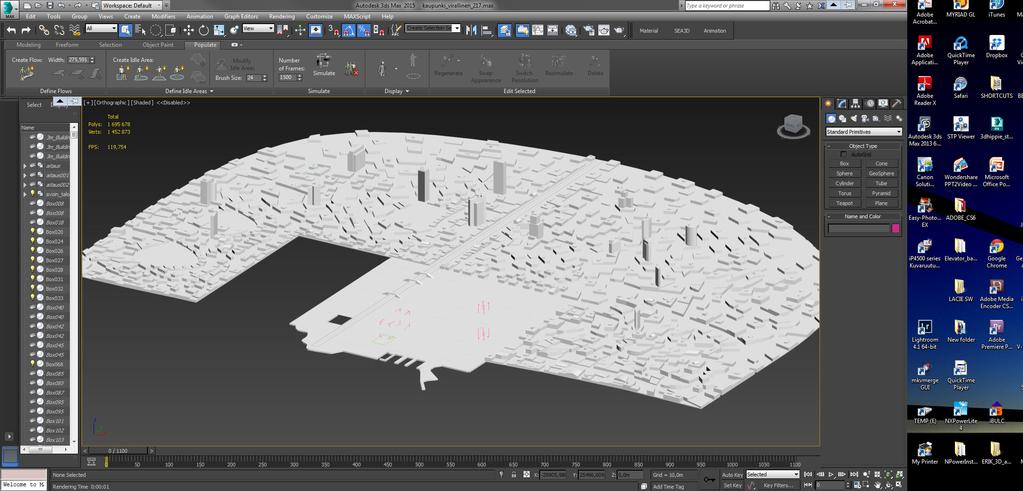Open the reference coordinate 'View' dropdown
This screenshot has height=491, width=1023.
[258, 29]
